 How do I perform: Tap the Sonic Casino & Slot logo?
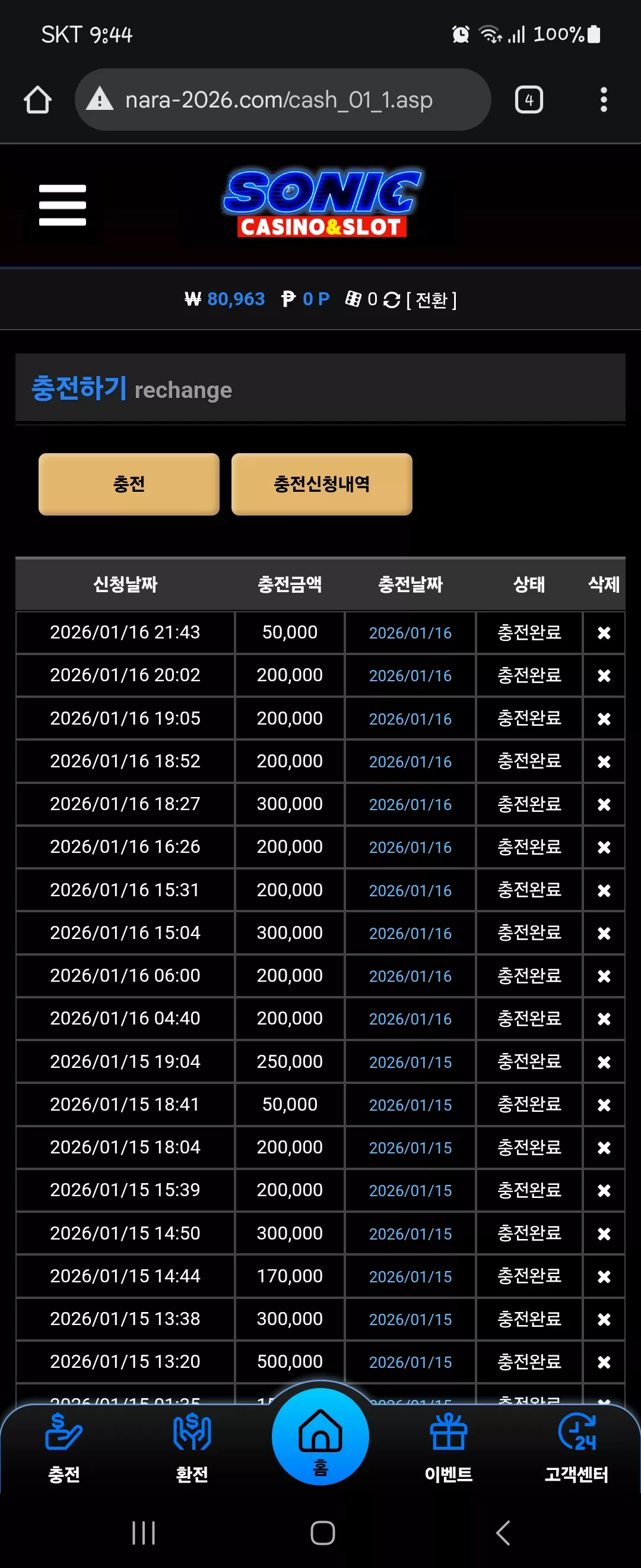322,203
